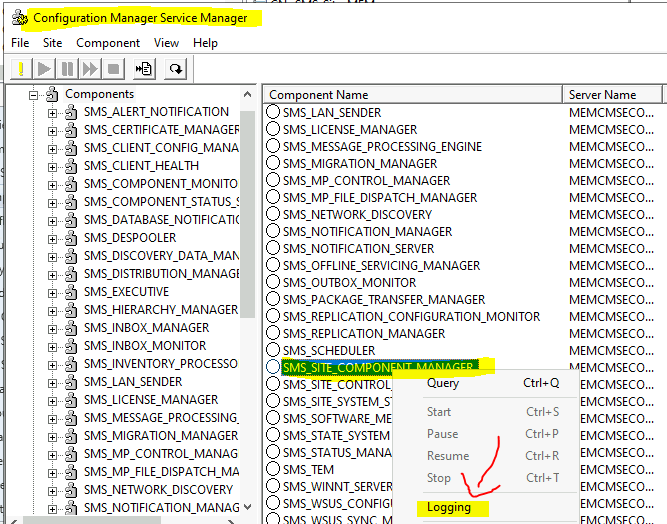Click the icon beside SMS_DESPOOLER in the tree

coord(71,238)
